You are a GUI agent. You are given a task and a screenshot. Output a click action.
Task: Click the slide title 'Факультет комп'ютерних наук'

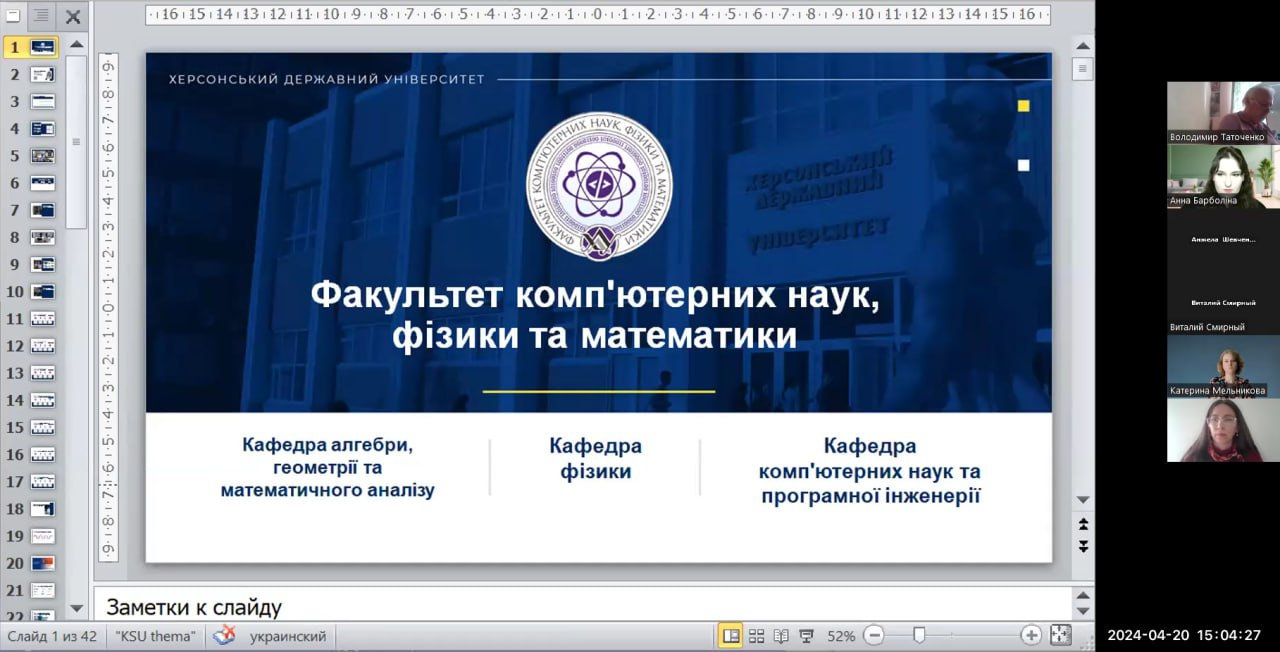pyautogui.click(x=595, y=315)
